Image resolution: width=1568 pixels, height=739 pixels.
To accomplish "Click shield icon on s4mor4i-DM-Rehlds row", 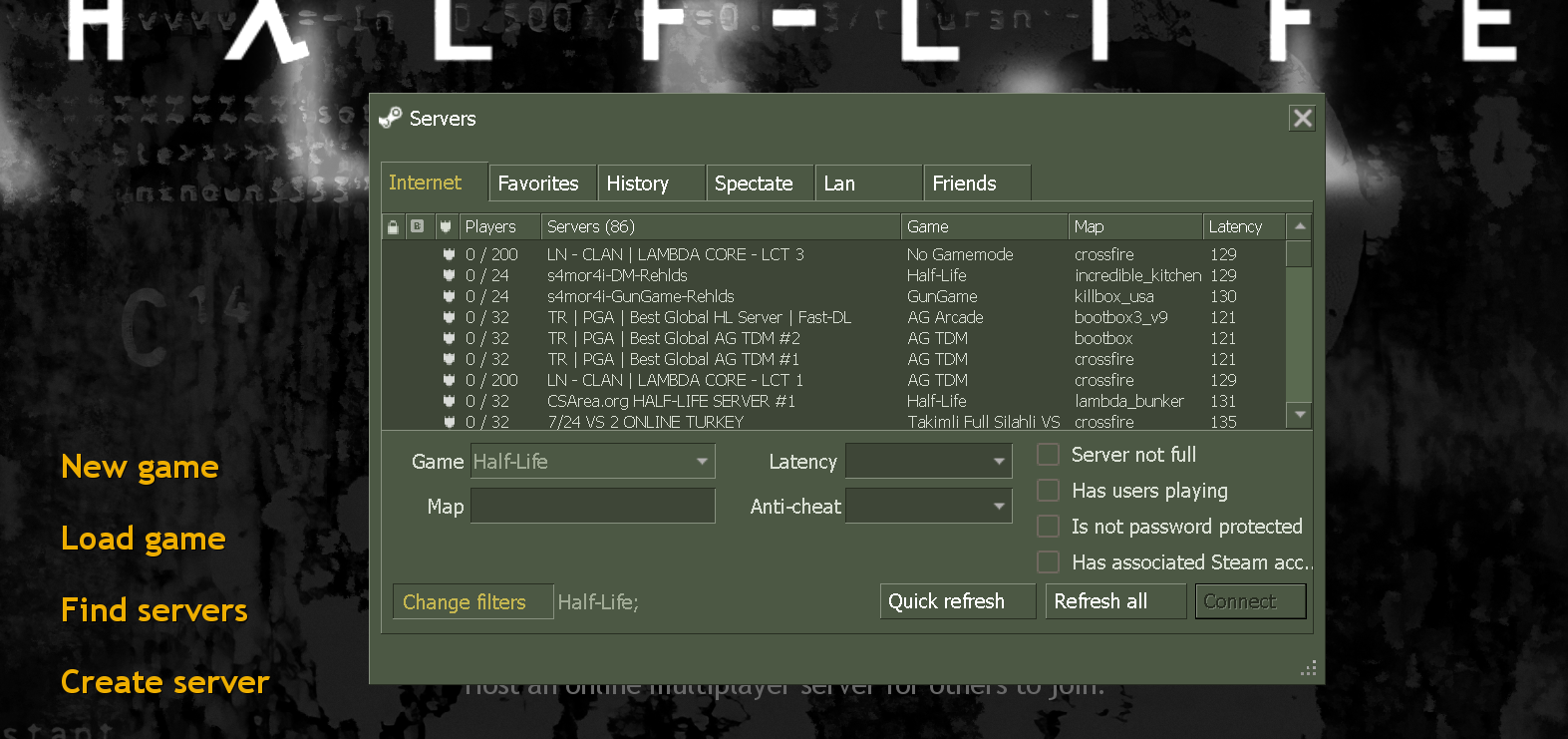I will click(450, 275).
